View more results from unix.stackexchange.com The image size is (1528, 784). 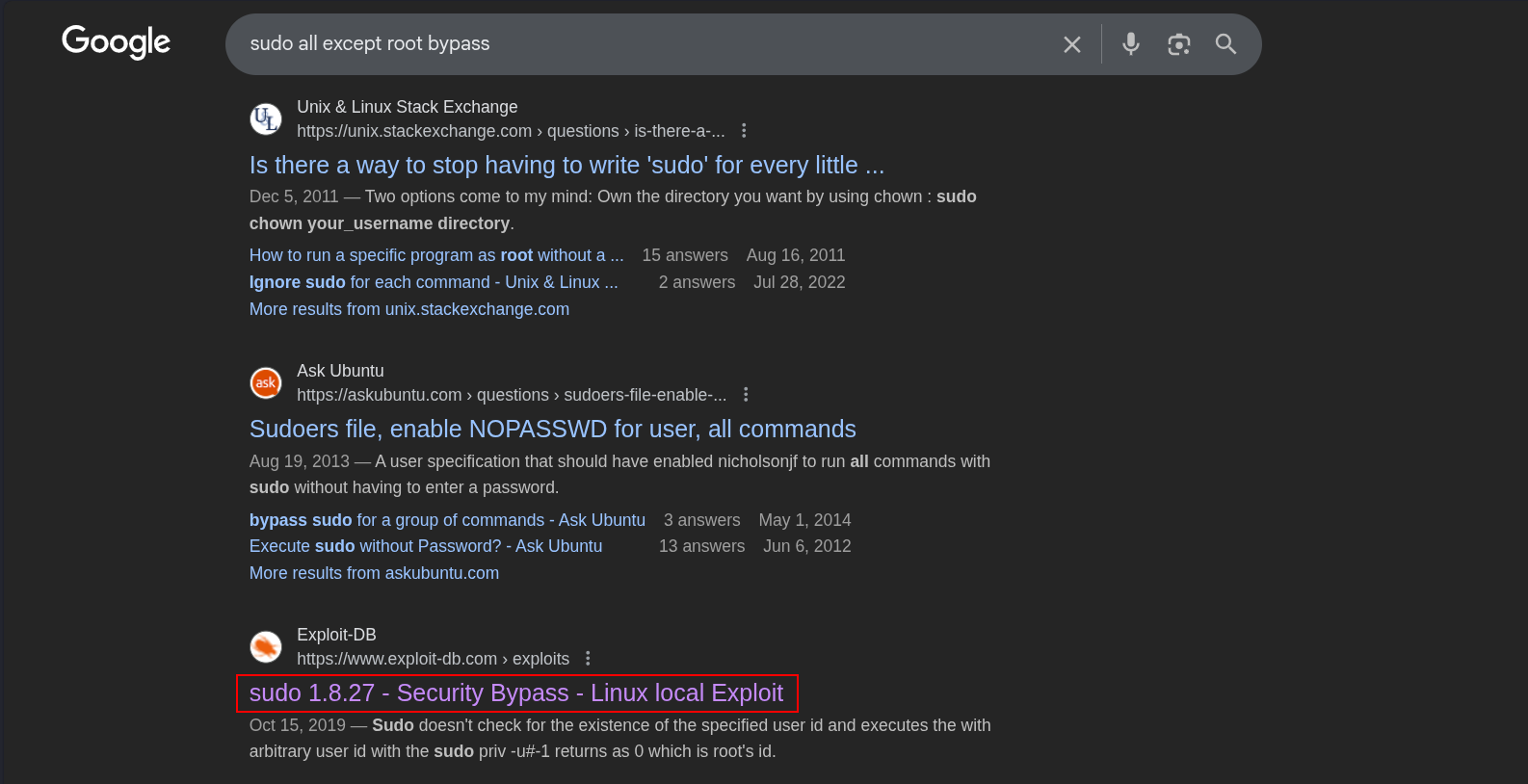coord(409,309)
